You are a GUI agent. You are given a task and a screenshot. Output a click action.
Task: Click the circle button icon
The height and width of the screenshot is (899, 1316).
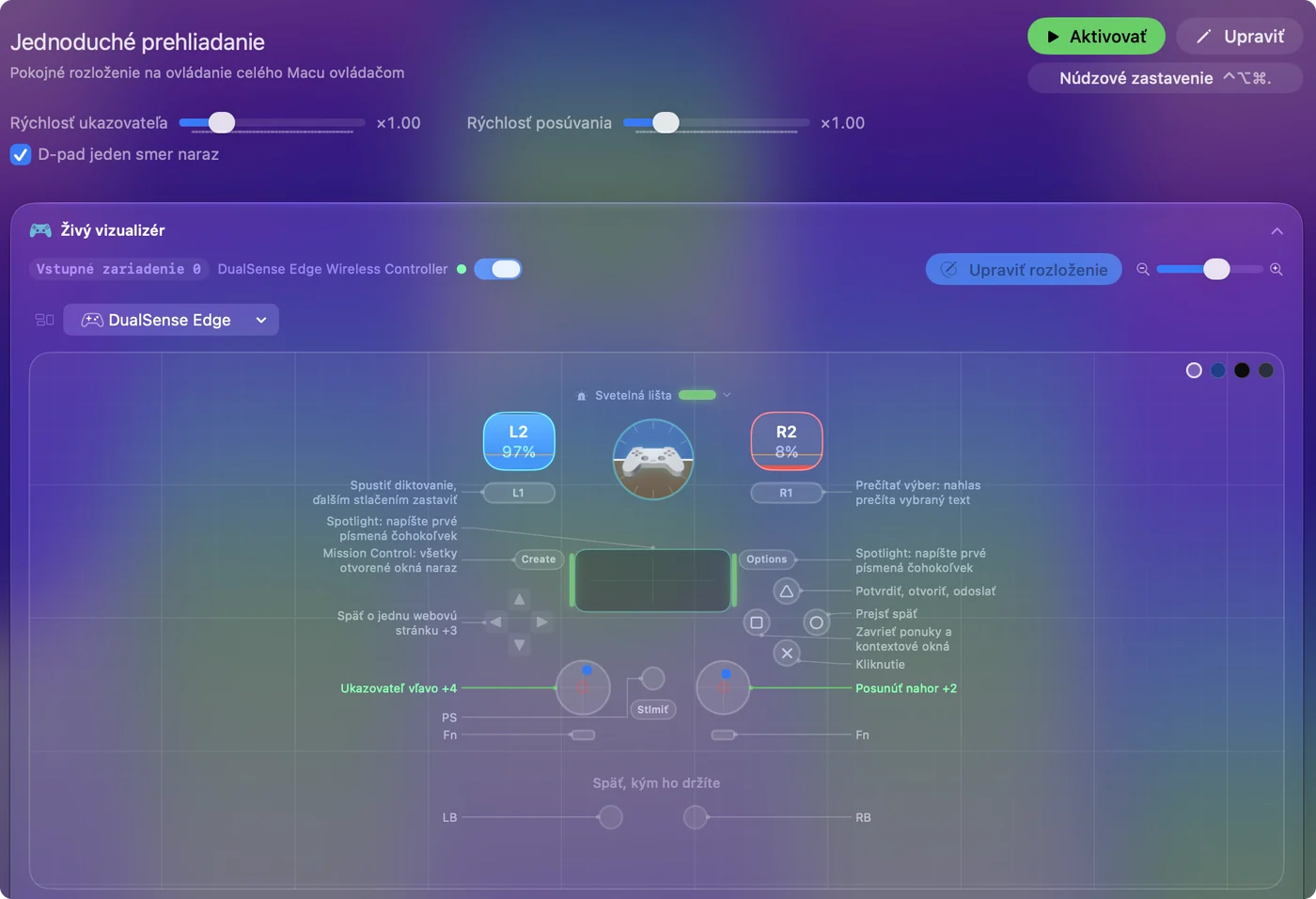817,623
